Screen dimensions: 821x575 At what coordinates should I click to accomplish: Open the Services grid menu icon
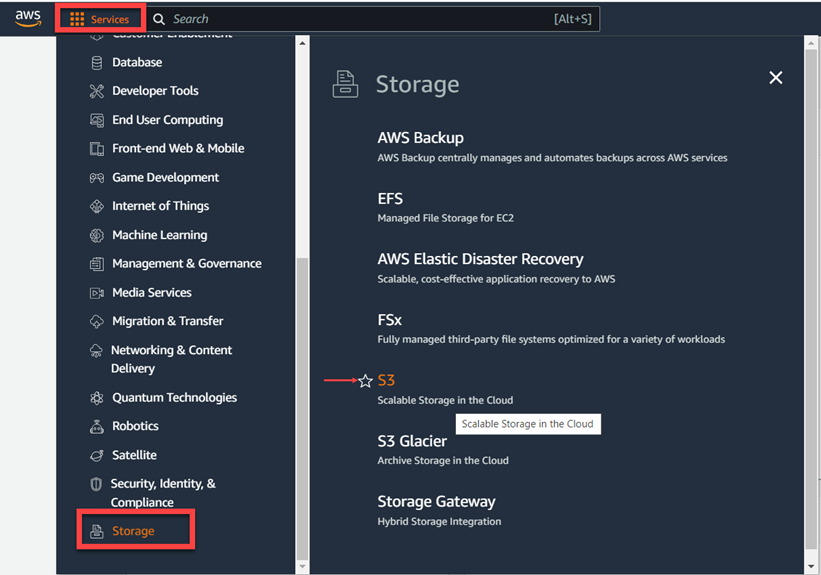tap(77, 19)
